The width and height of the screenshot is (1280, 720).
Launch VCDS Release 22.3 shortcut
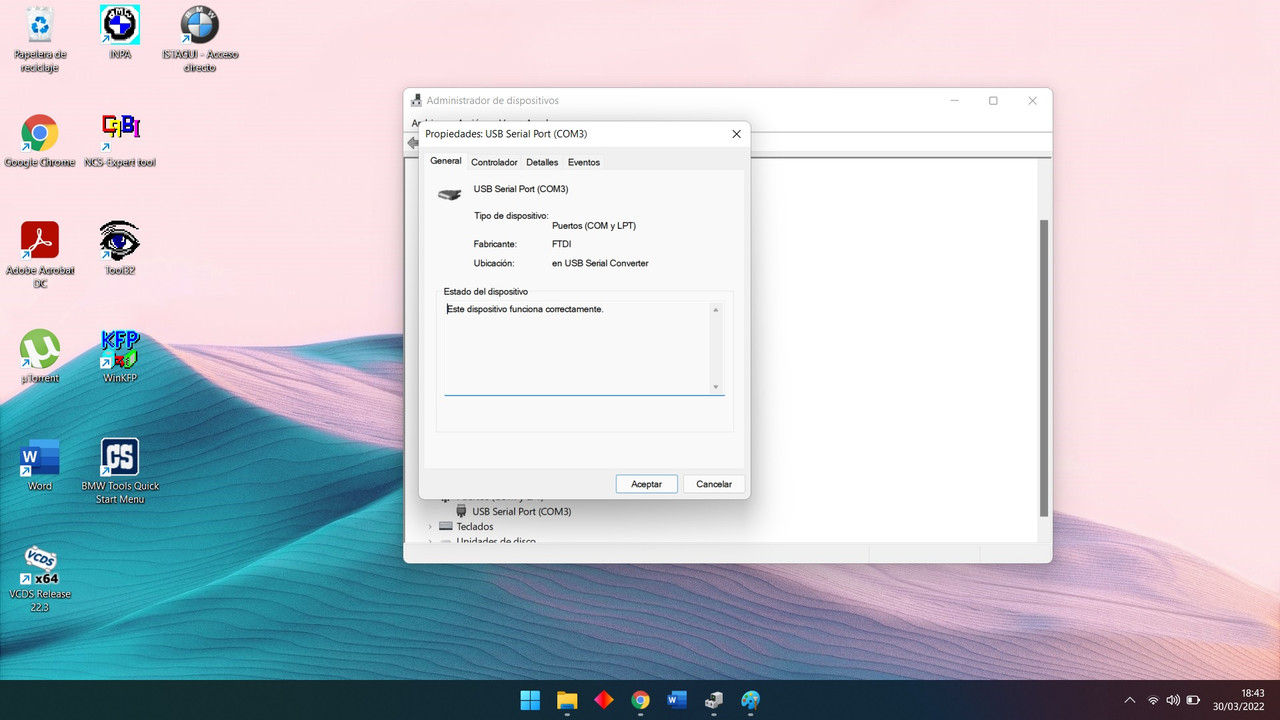tap(40, 579)
